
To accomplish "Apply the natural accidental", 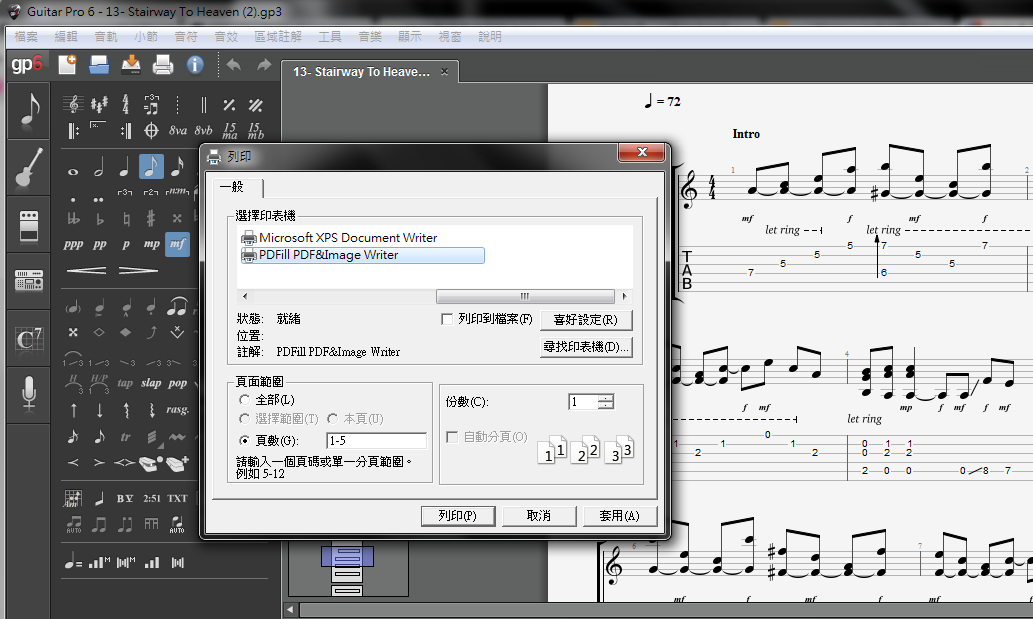I will (125, 218).
